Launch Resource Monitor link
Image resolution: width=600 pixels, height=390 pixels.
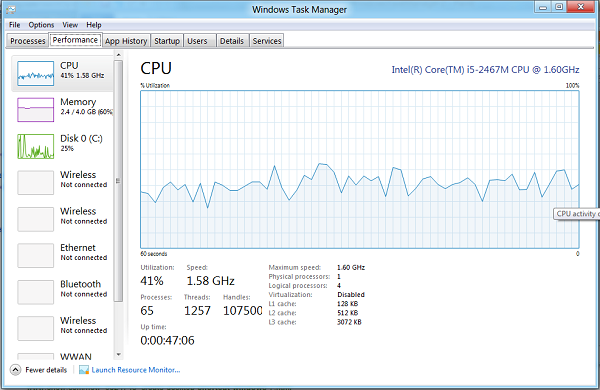tap(136, 370)
